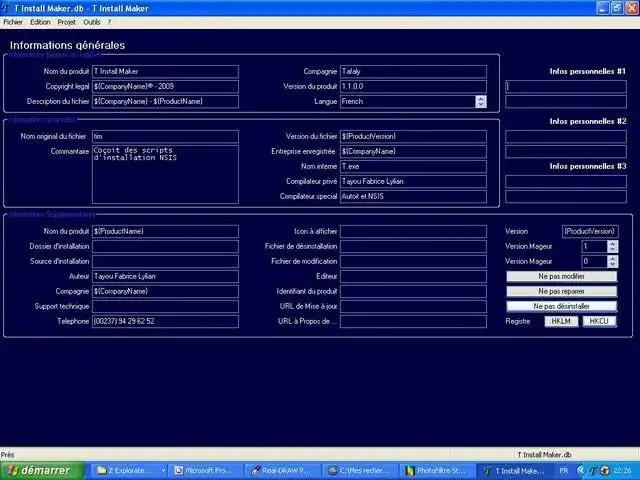Click the Source d'installation field
640x480 pixels.
pyautogui.click(x=165, y=261)
